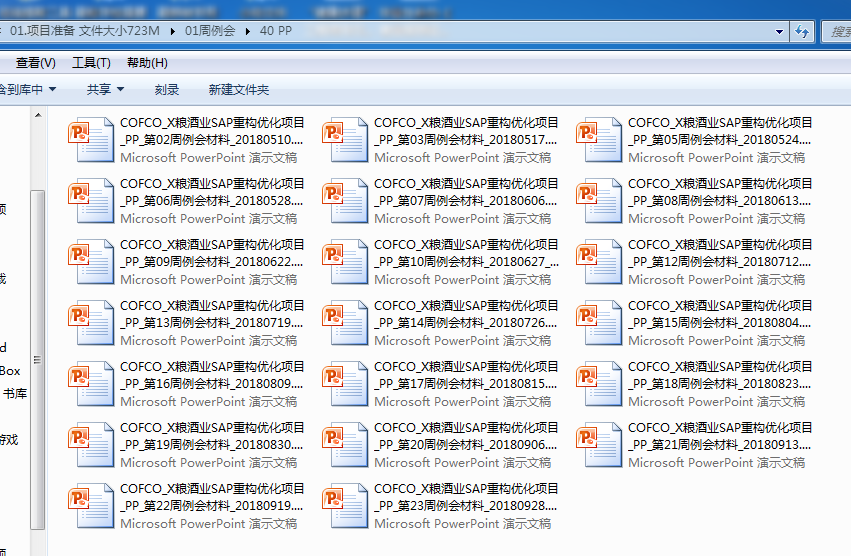The width and height of the screenshot is (851, 556).
Task: Open the 查看(V) menu
Action: pyautogui.click(x=35, y=63)
